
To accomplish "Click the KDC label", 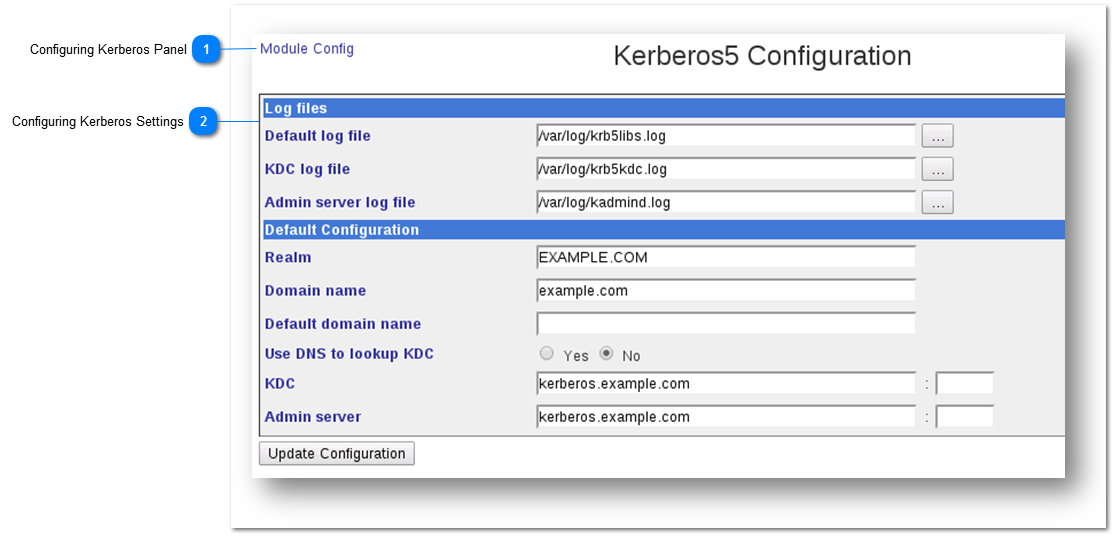I will click(x=279, y=384).
